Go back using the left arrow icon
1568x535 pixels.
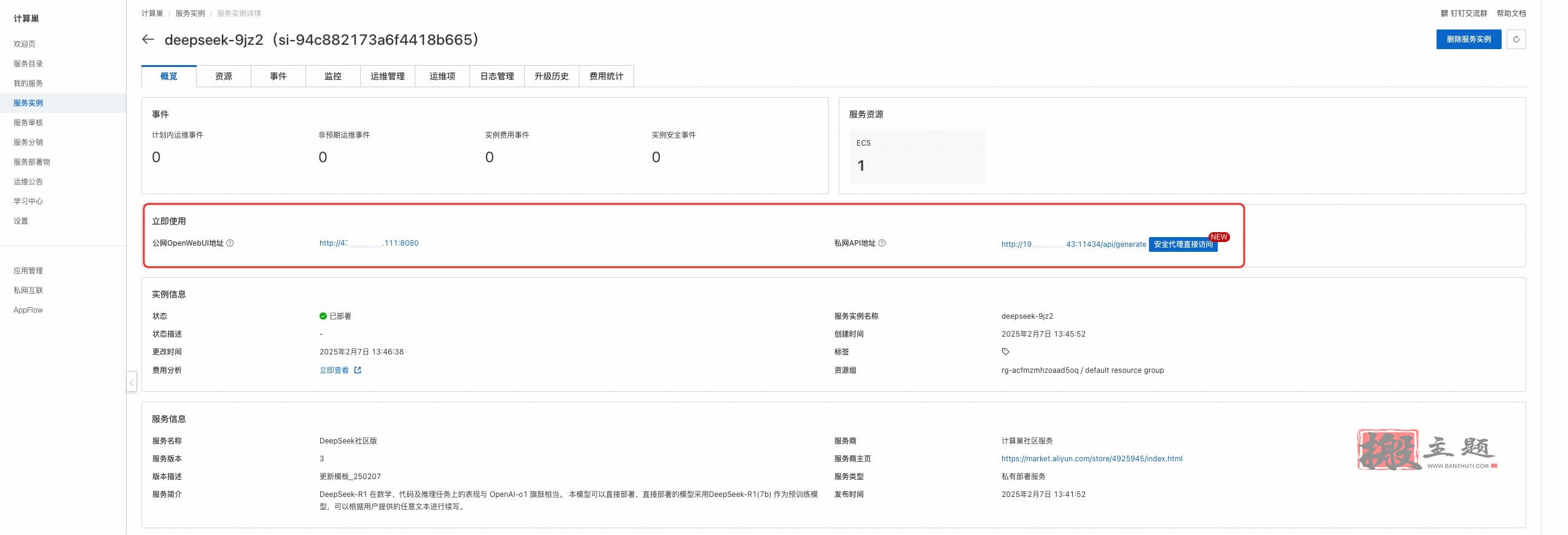tap(147, 39)
